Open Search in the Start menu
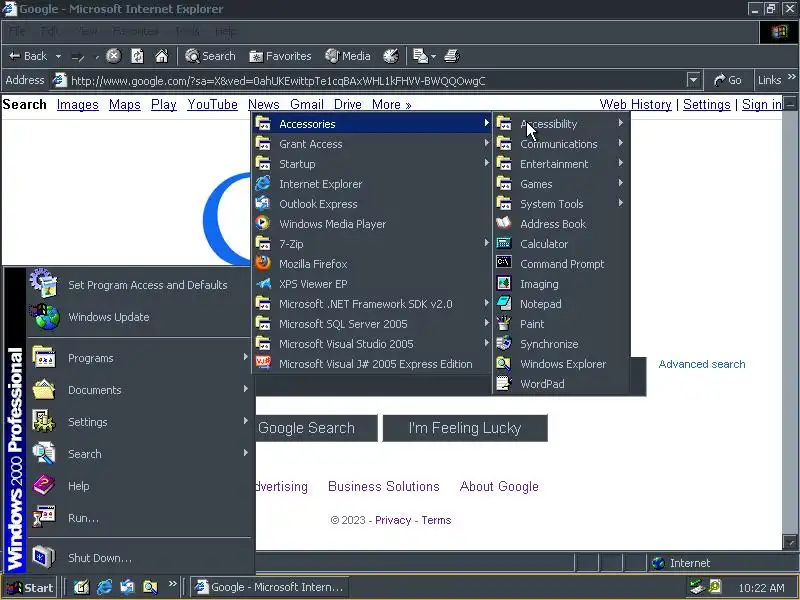 click(140, 454)
